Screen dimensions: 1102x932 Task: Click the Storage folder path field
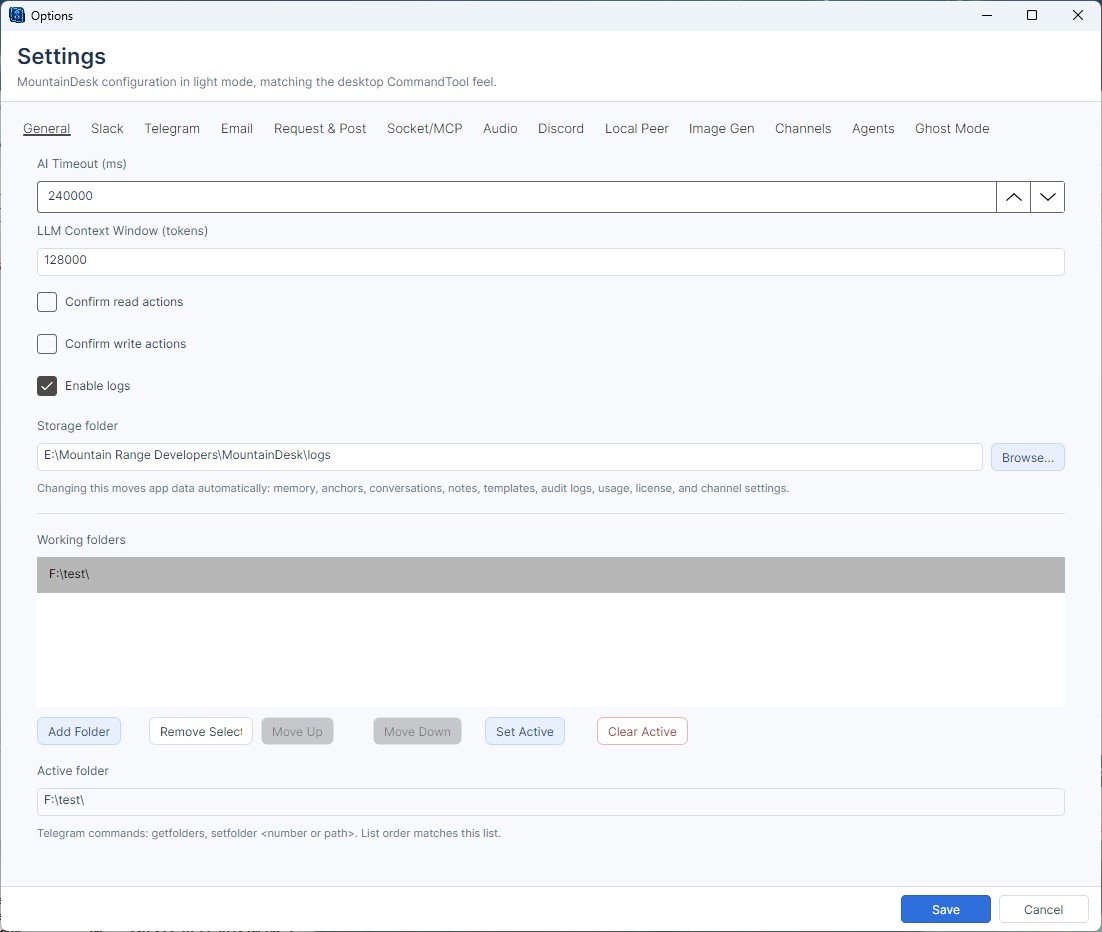coord(510,457)
